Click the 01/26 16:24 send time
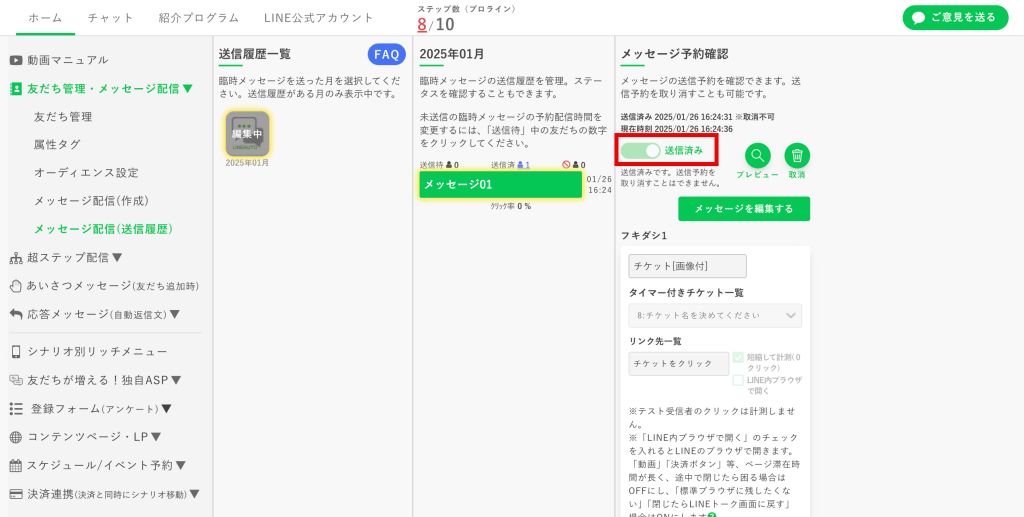This screenshot has height=517, width=1024. tap(600, 185)
